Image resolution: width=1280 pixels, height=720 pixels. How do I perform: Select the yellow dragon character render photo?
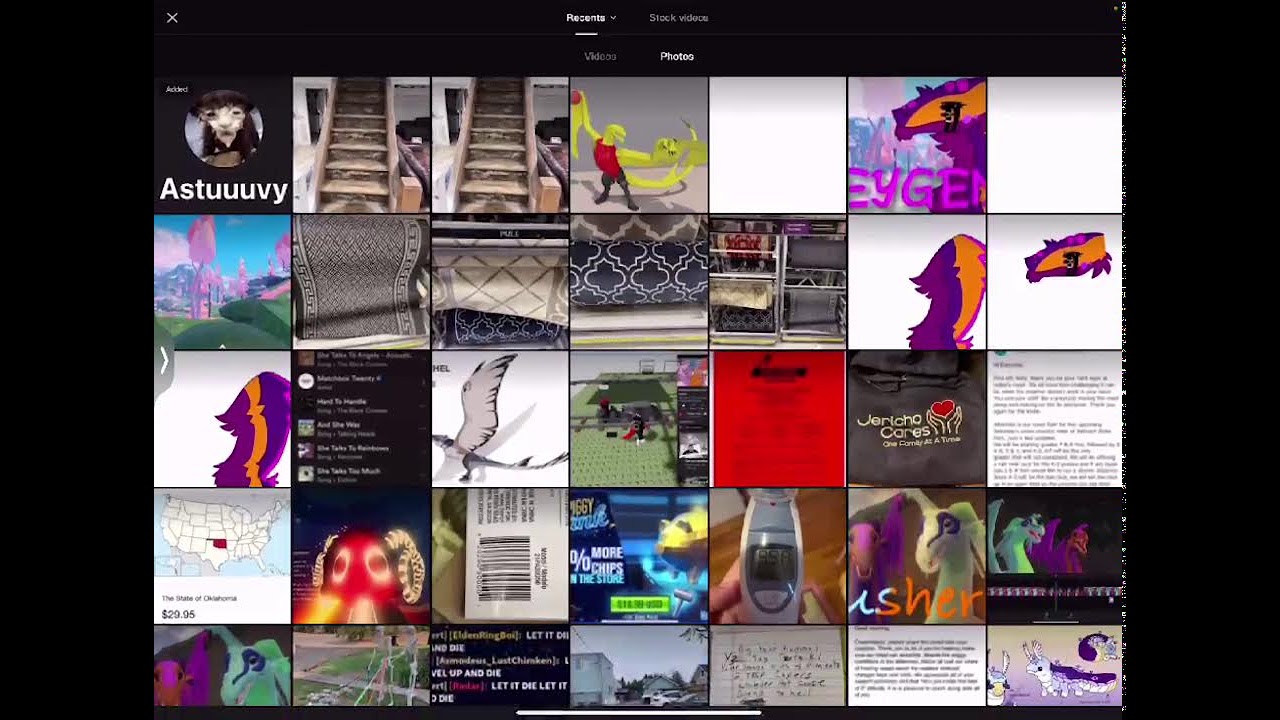[638, 145]
